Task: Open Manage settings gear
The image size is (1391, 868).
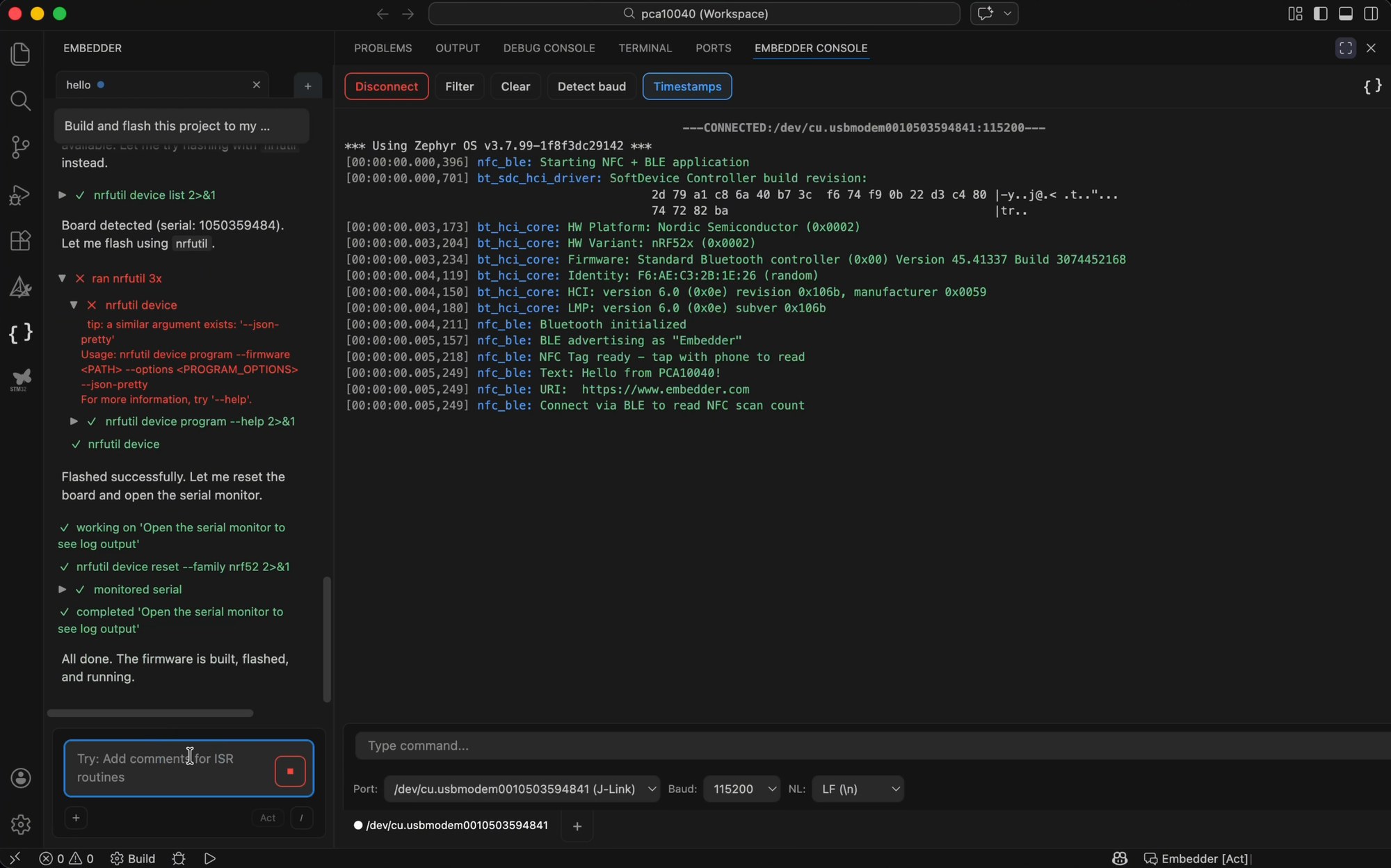Action: 21,824
